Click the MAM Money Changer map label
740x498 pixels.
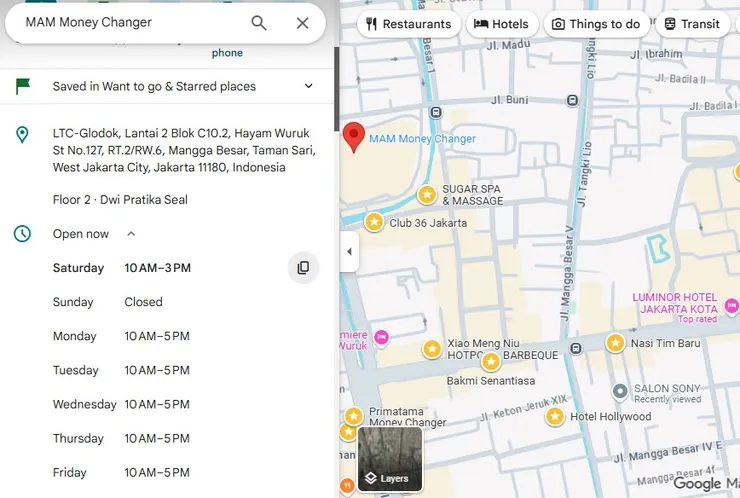422,139
